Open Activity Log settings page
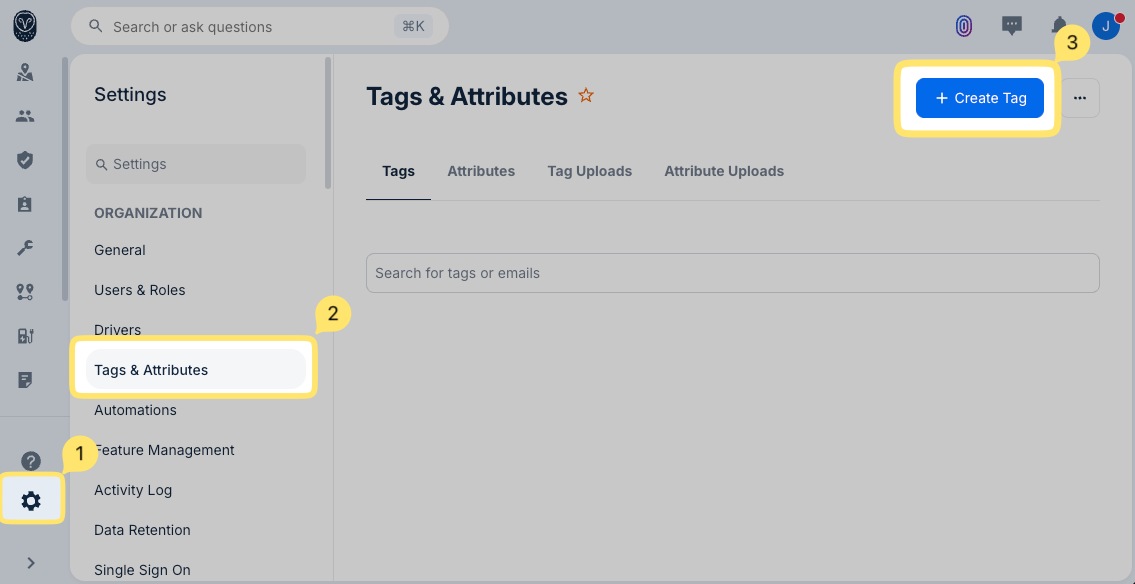1135x584 pixels. (x=133, y=490)
